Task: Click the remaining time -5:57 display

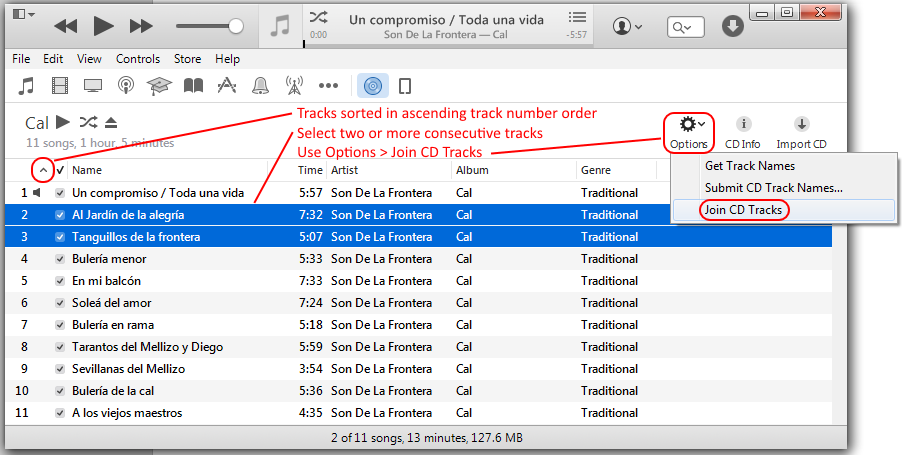Action: coord(576,35)
